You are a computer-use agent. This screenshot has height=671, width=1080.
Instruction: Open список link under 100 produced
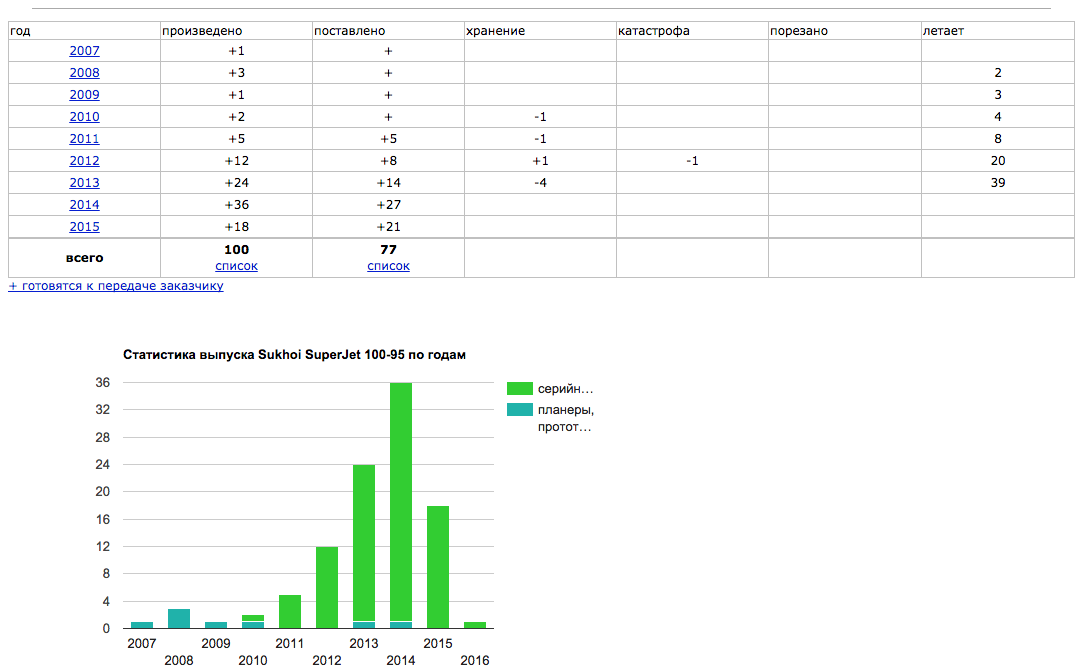pyautogui.click(x=236, y=266)
